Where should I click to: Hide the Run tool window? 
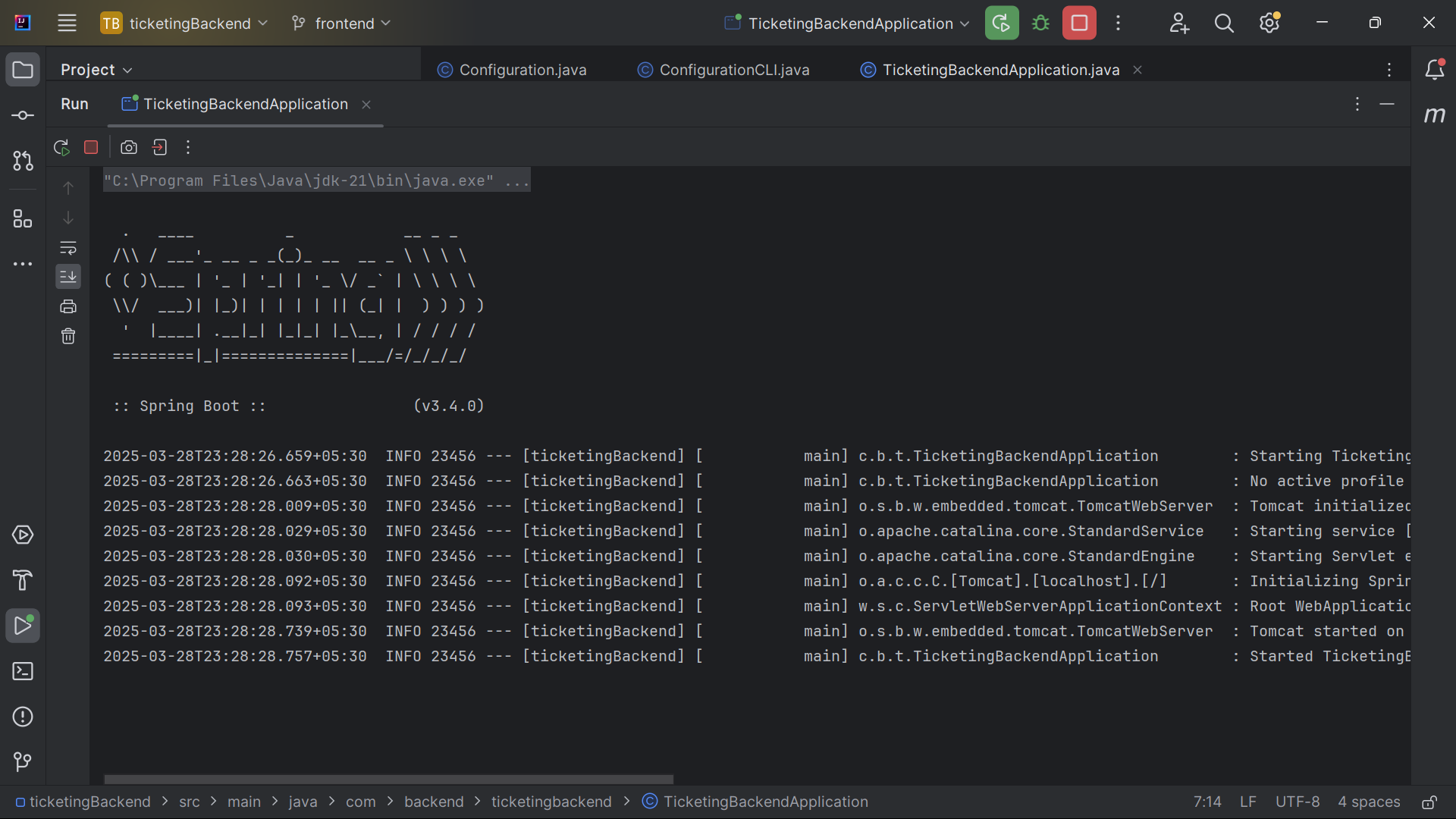pyautogui.click(x=1387, y=104)
